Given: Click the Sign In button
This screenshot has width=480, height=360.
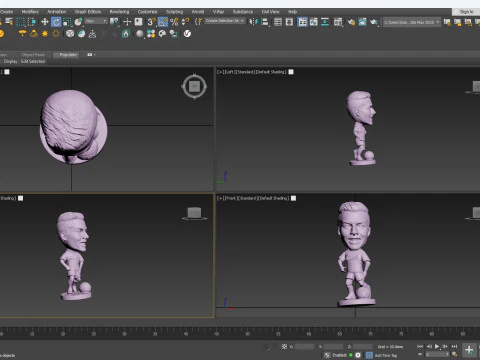Looking at the screenshot, I should (466, 12).
